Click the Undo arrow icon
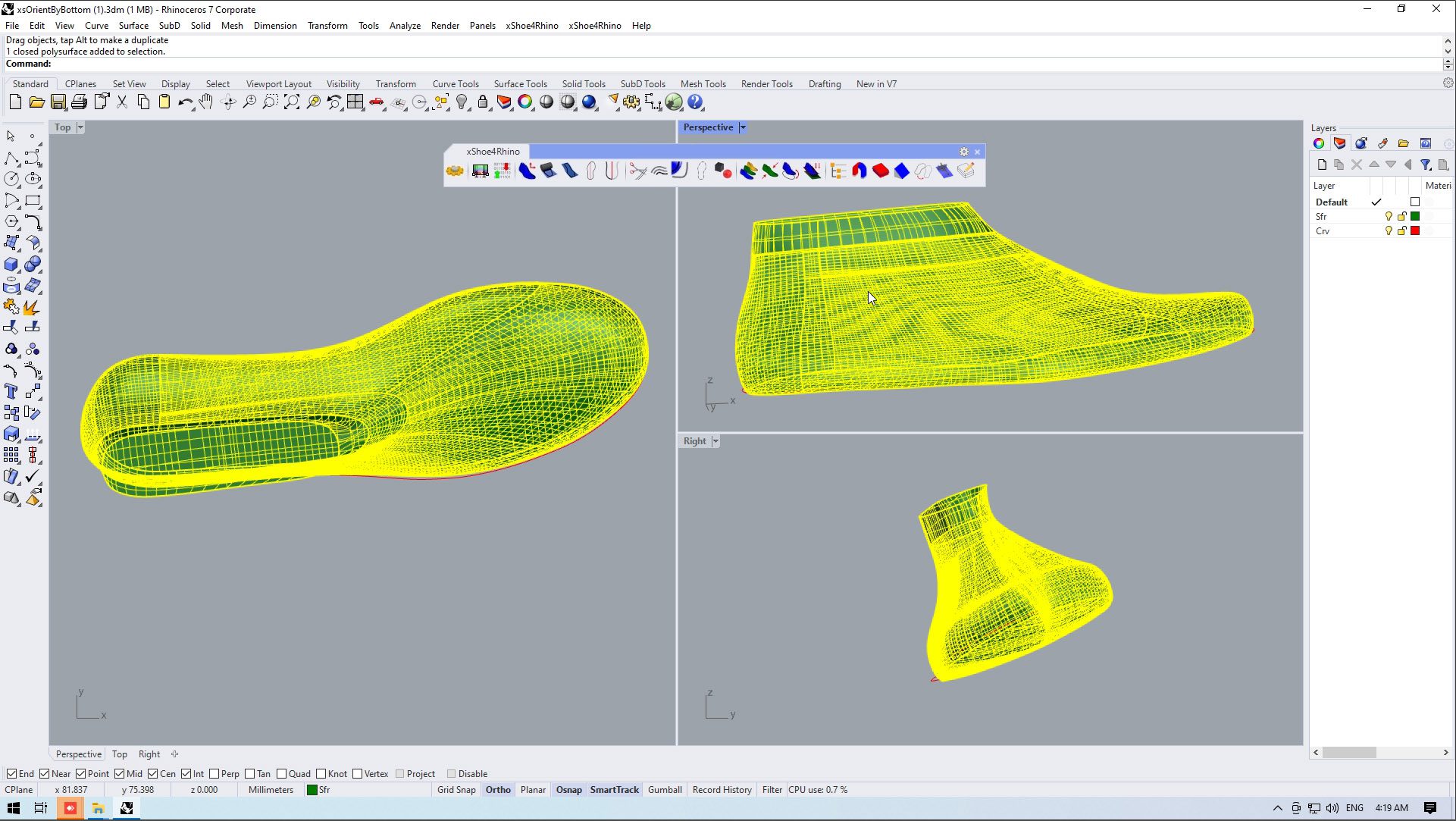The image size is (1456, 821). (x=184, y=102)
